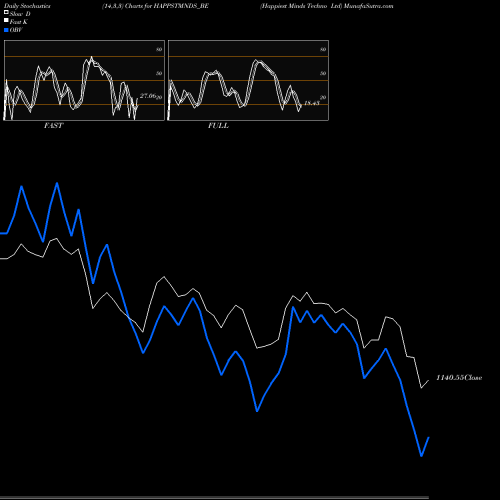Click the white Slow D legend swatch
This screenshot has width=500, height=500.
click(x=6, y=12)
